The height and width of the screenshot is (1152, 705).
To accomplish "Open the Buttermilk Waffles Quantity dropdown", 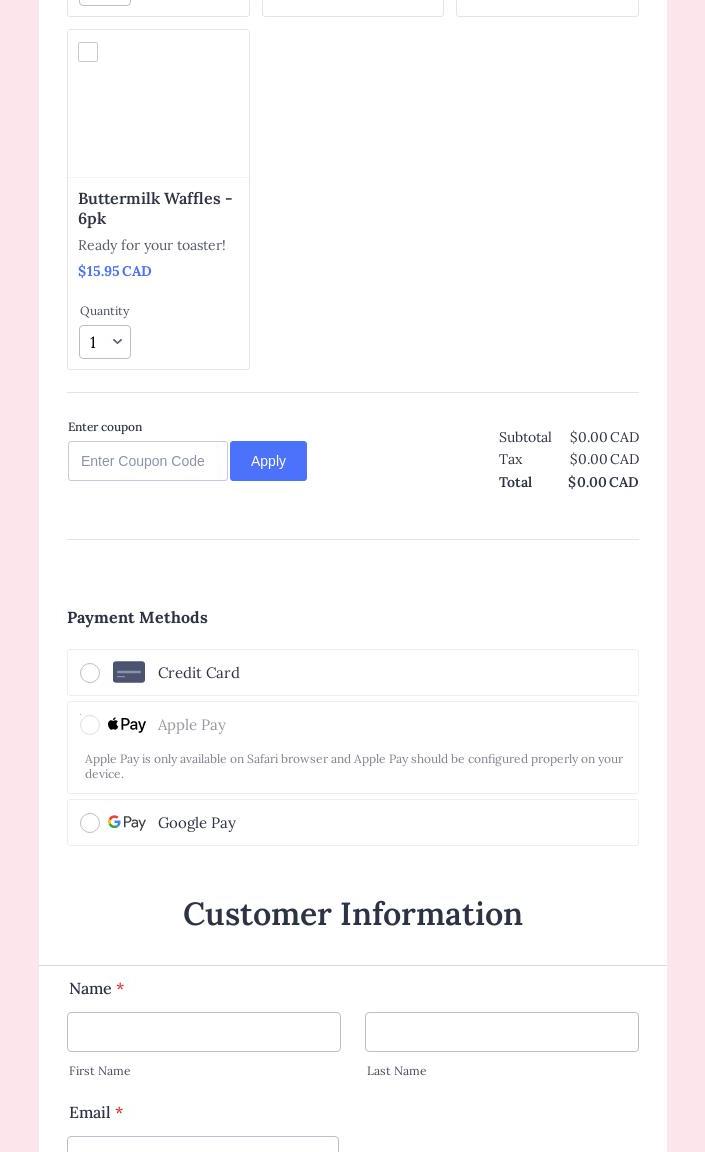I will click(x=105, y=342).
